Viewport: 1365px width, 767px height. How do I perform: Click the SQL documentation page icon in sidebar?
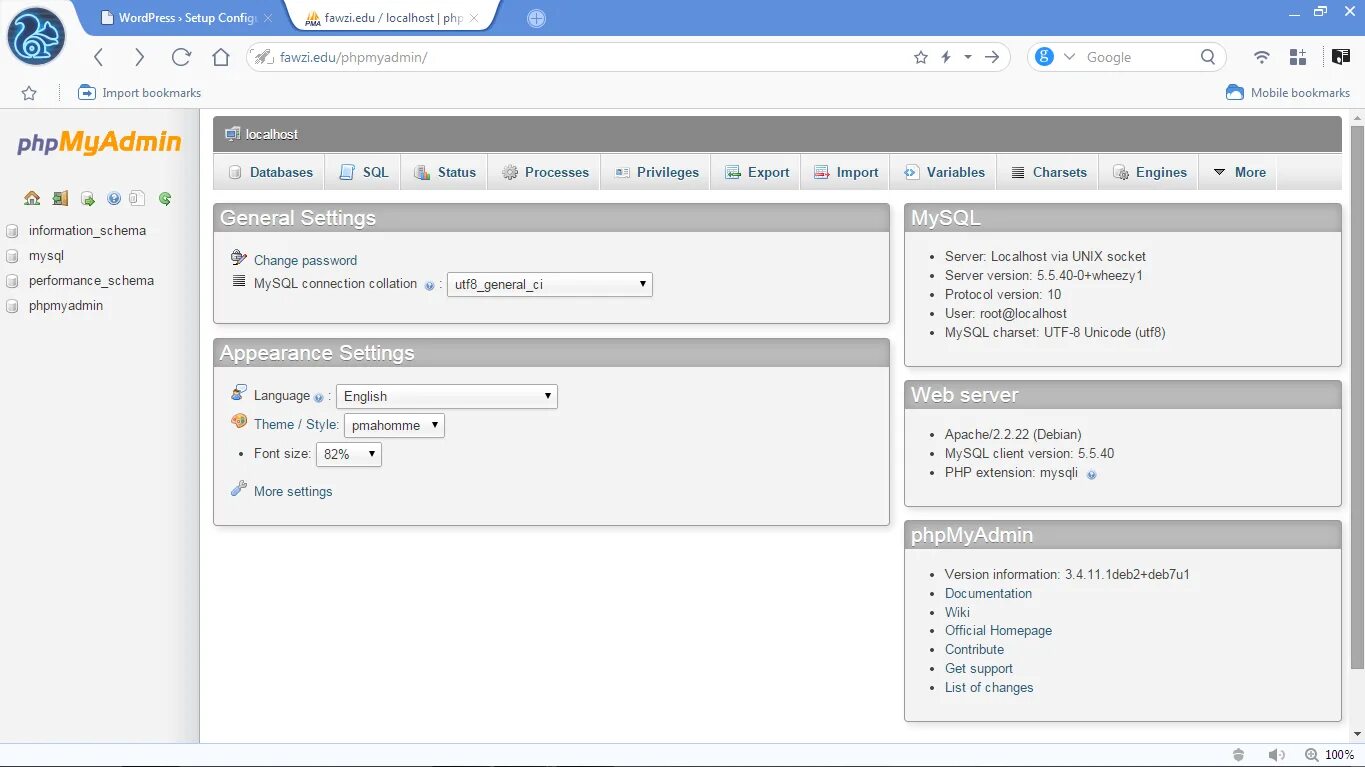coord(138,198)
